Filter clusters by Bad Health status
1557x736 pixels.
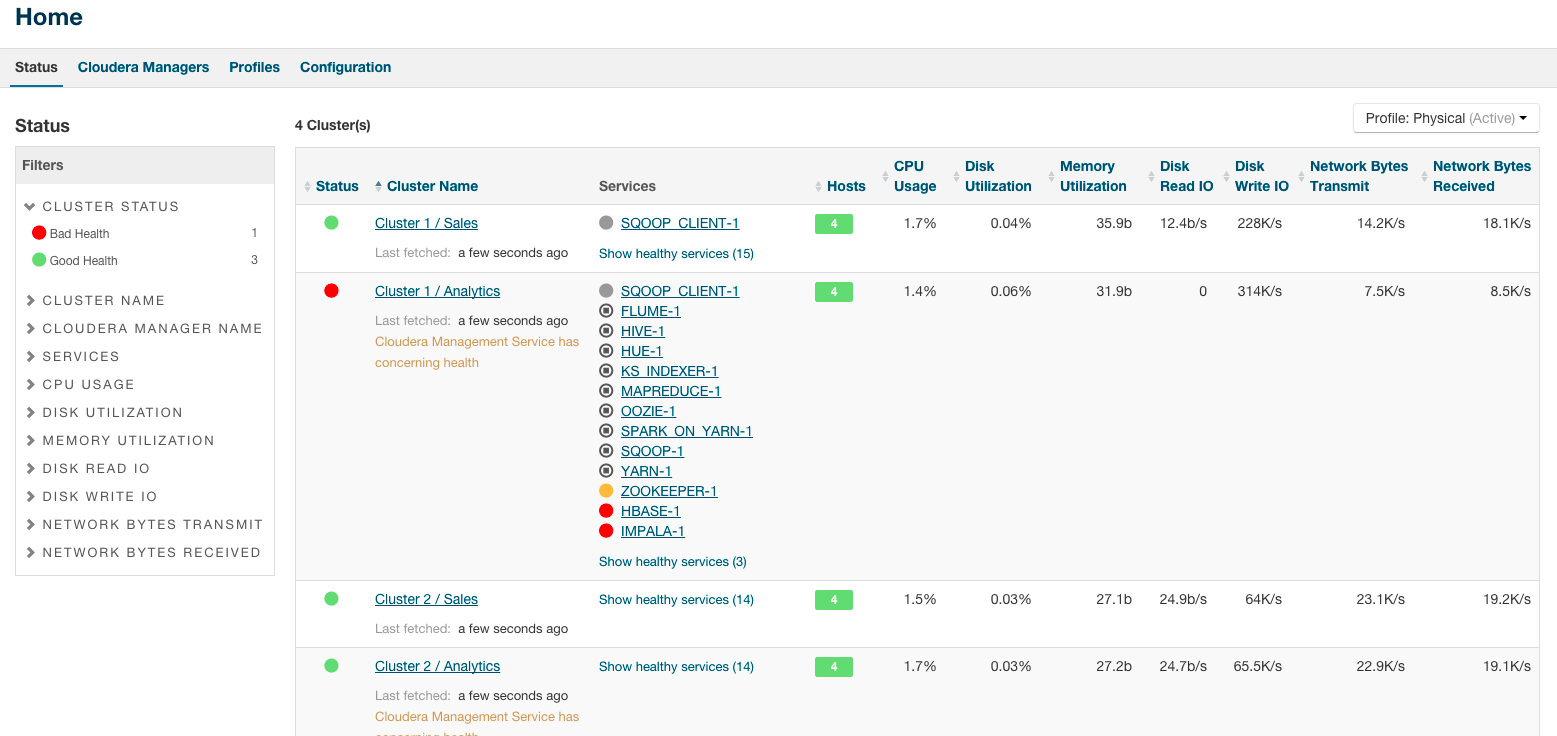tap(79, 234)
